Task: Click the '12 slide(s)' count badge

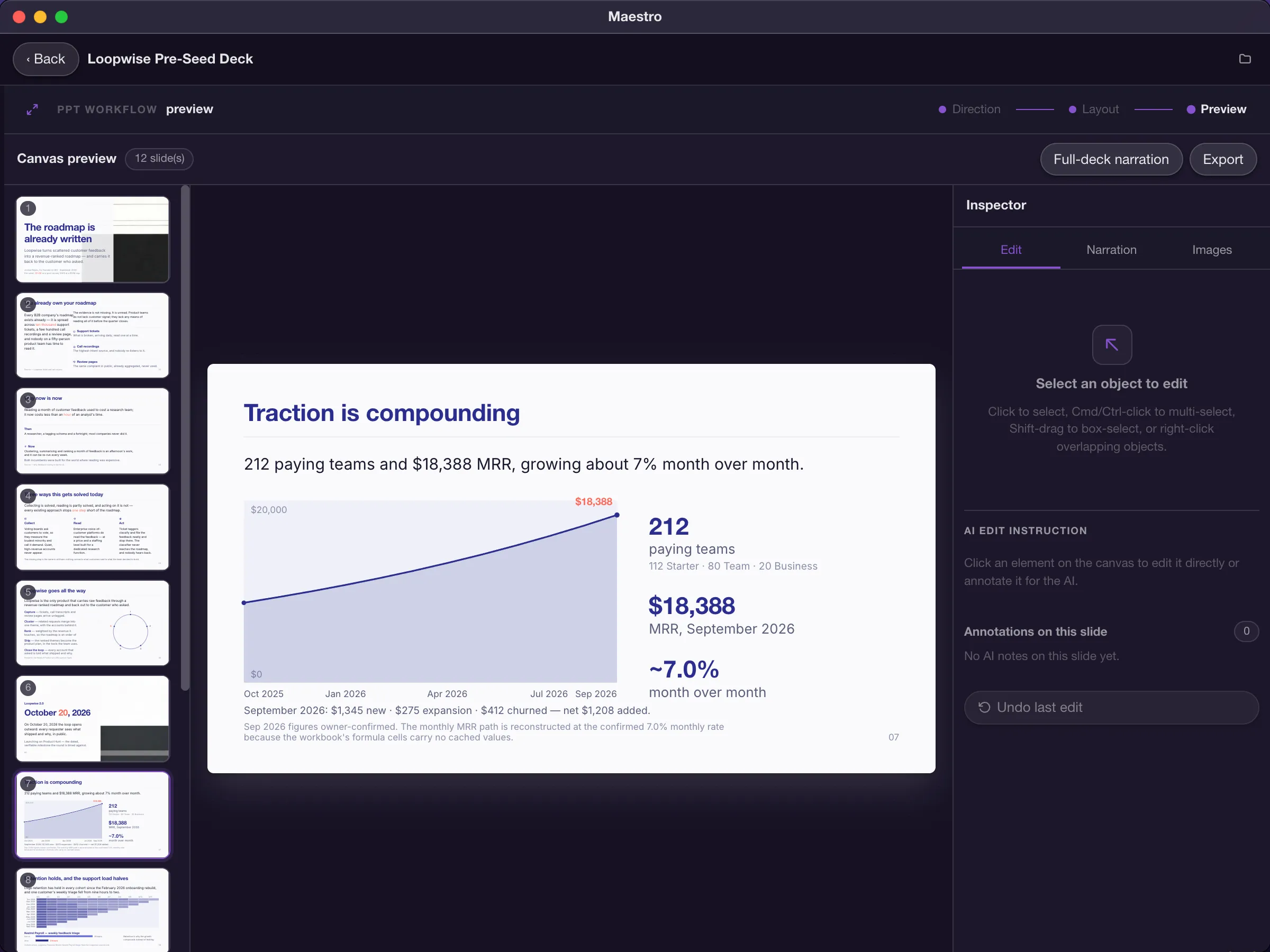Action: click(160, 158)
